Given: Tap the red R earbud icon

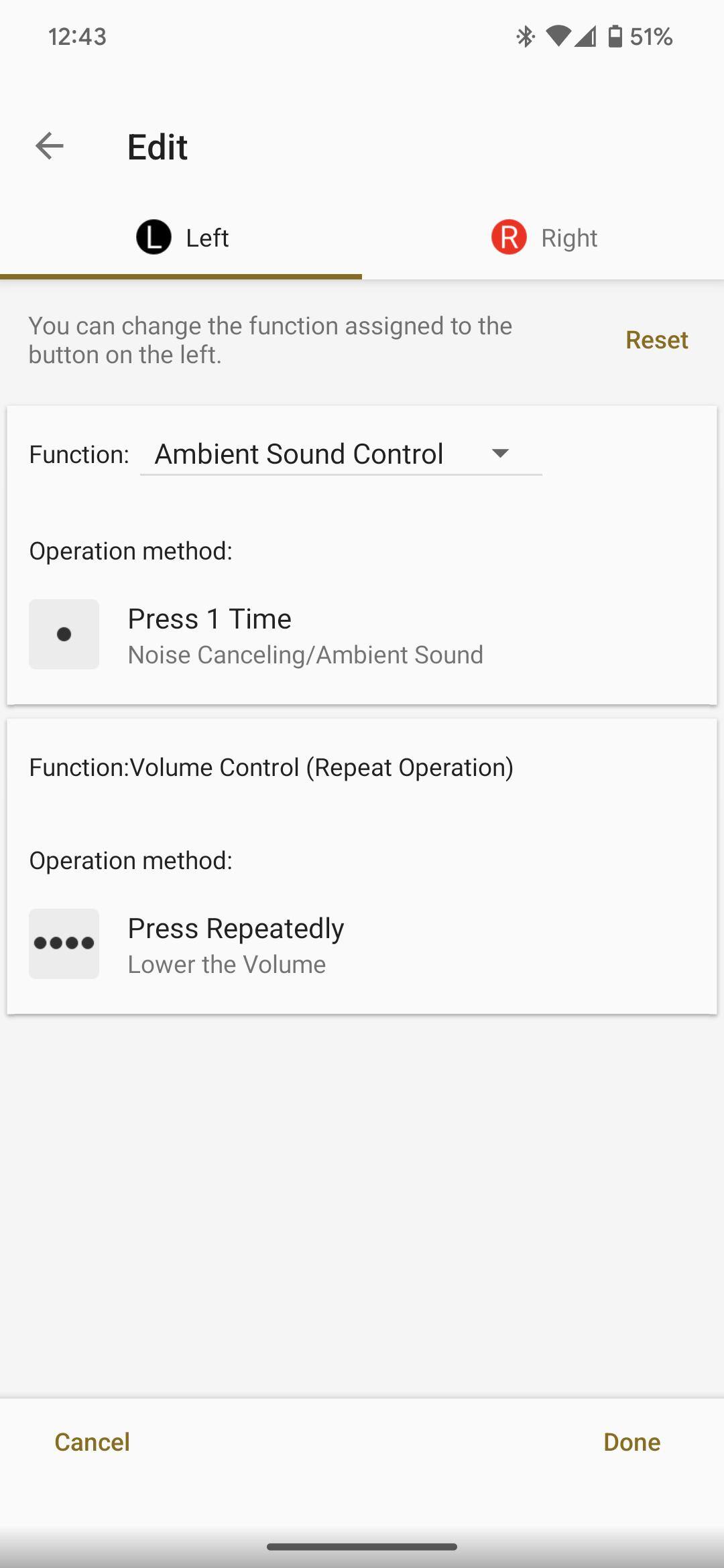Looking at the screenshot, I should tap(509, 237).
